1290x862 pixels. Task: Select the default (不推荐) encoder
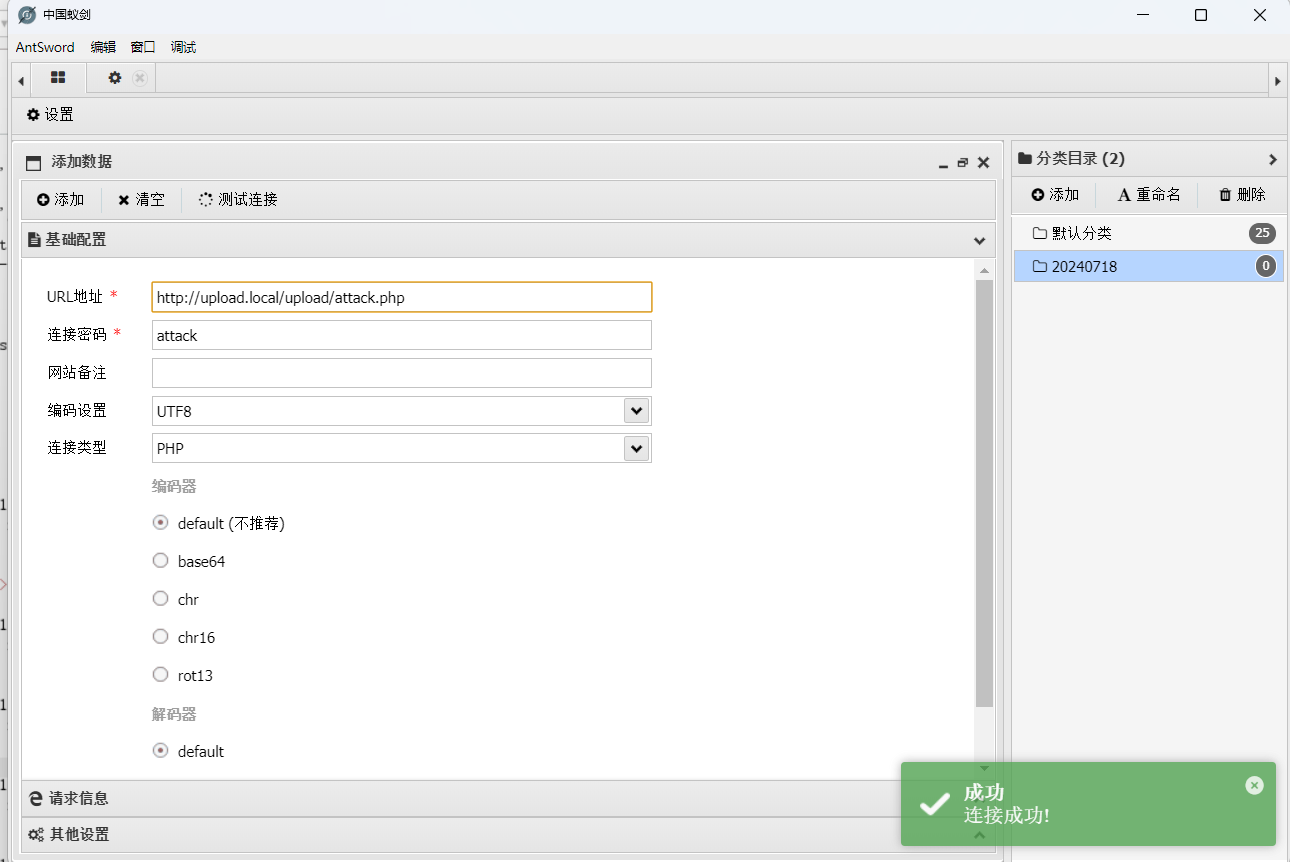tap(160, 523)
